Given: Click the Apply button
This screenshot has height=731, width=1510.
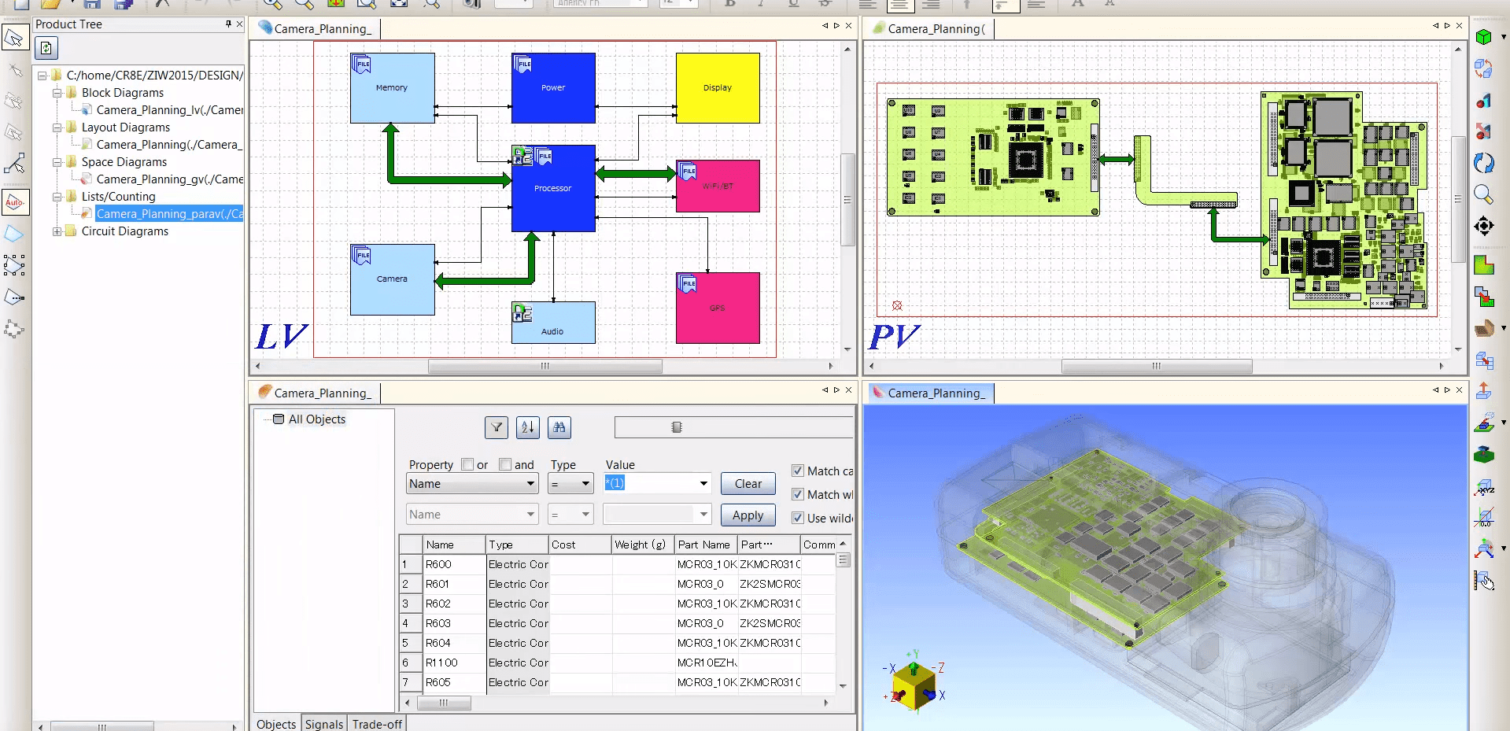Looking at the screenshot, I should click(748, 516).
